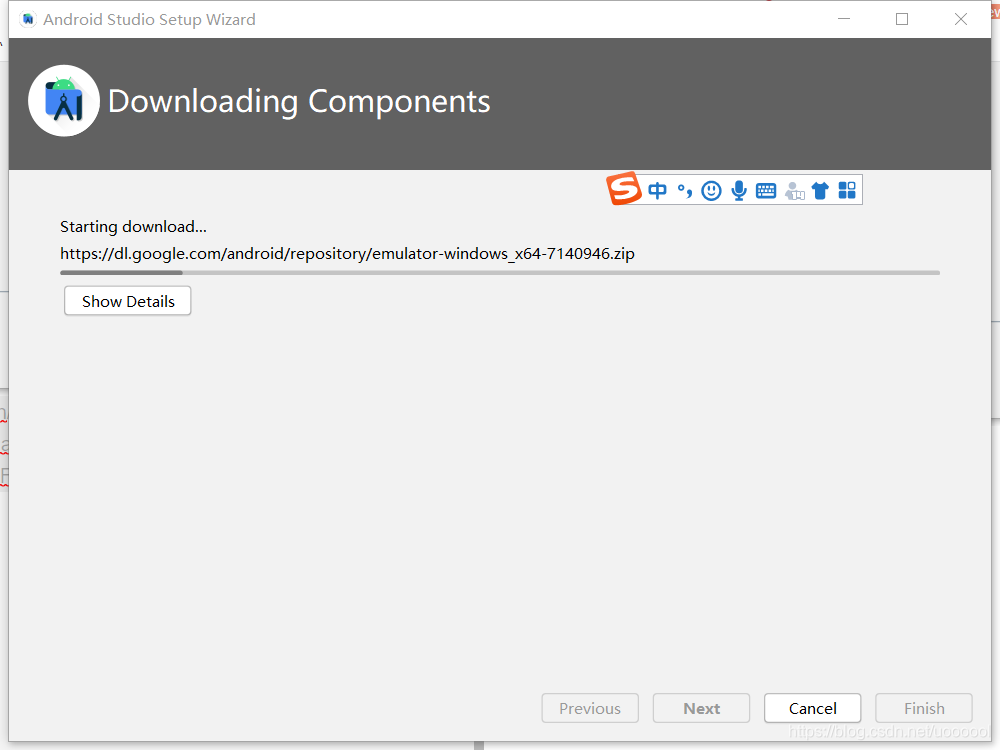Click the Sogou input method logo
The height and width of the screenshot is (750, 1000).
coord(624,189)
